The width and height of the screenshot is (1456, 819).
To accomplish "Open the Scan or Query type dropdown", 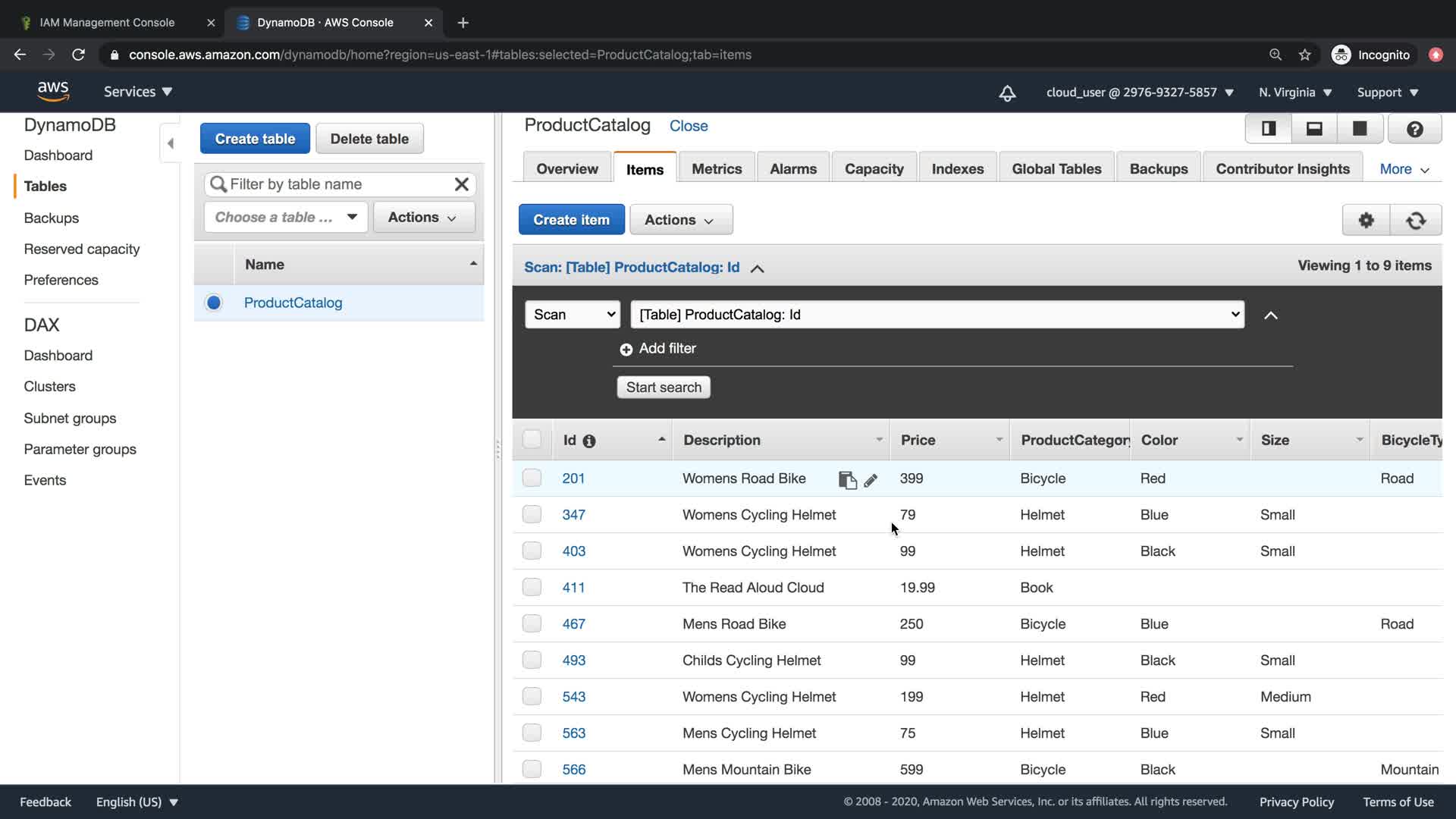I will pyautogui.click(x=573, y=314).
